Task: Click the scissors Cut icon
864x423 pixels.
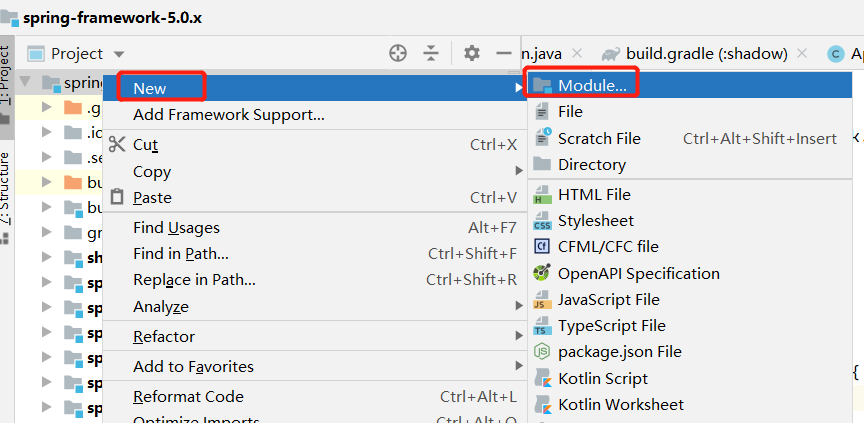Action: coord(117,144)
